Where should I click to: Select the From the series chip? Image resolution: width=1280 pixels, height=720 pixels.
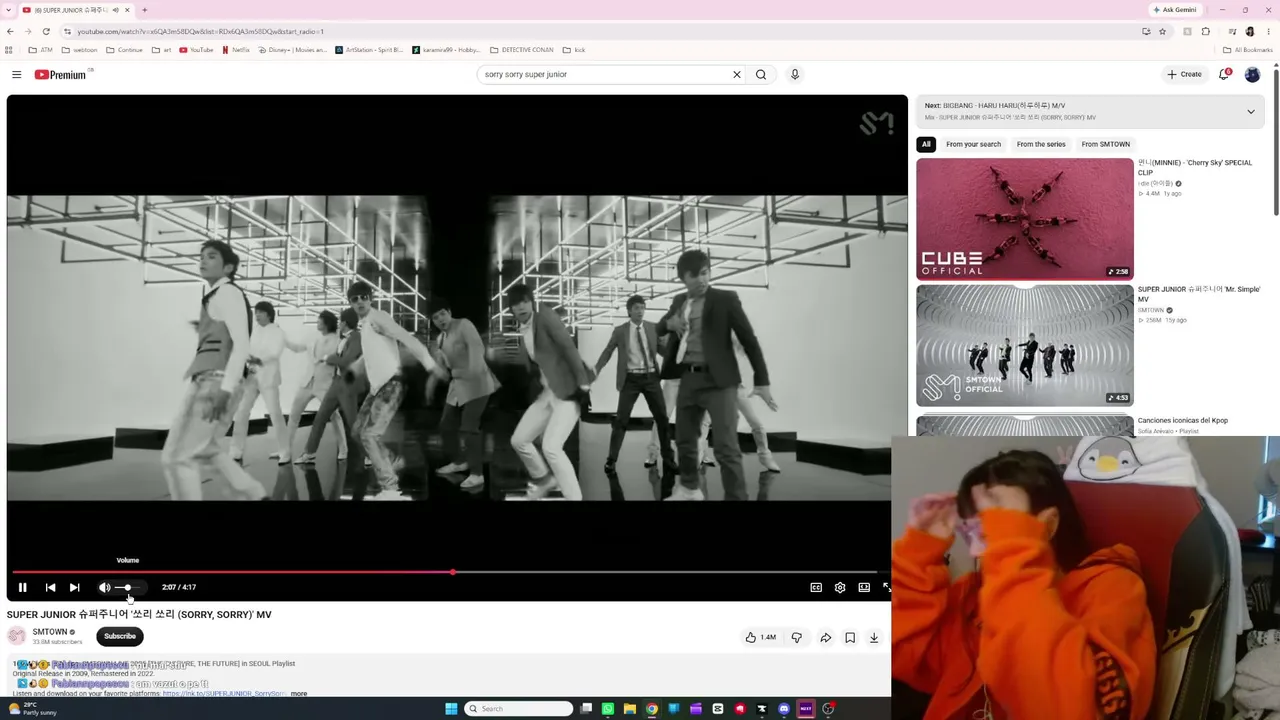(x=1041, y=144)
